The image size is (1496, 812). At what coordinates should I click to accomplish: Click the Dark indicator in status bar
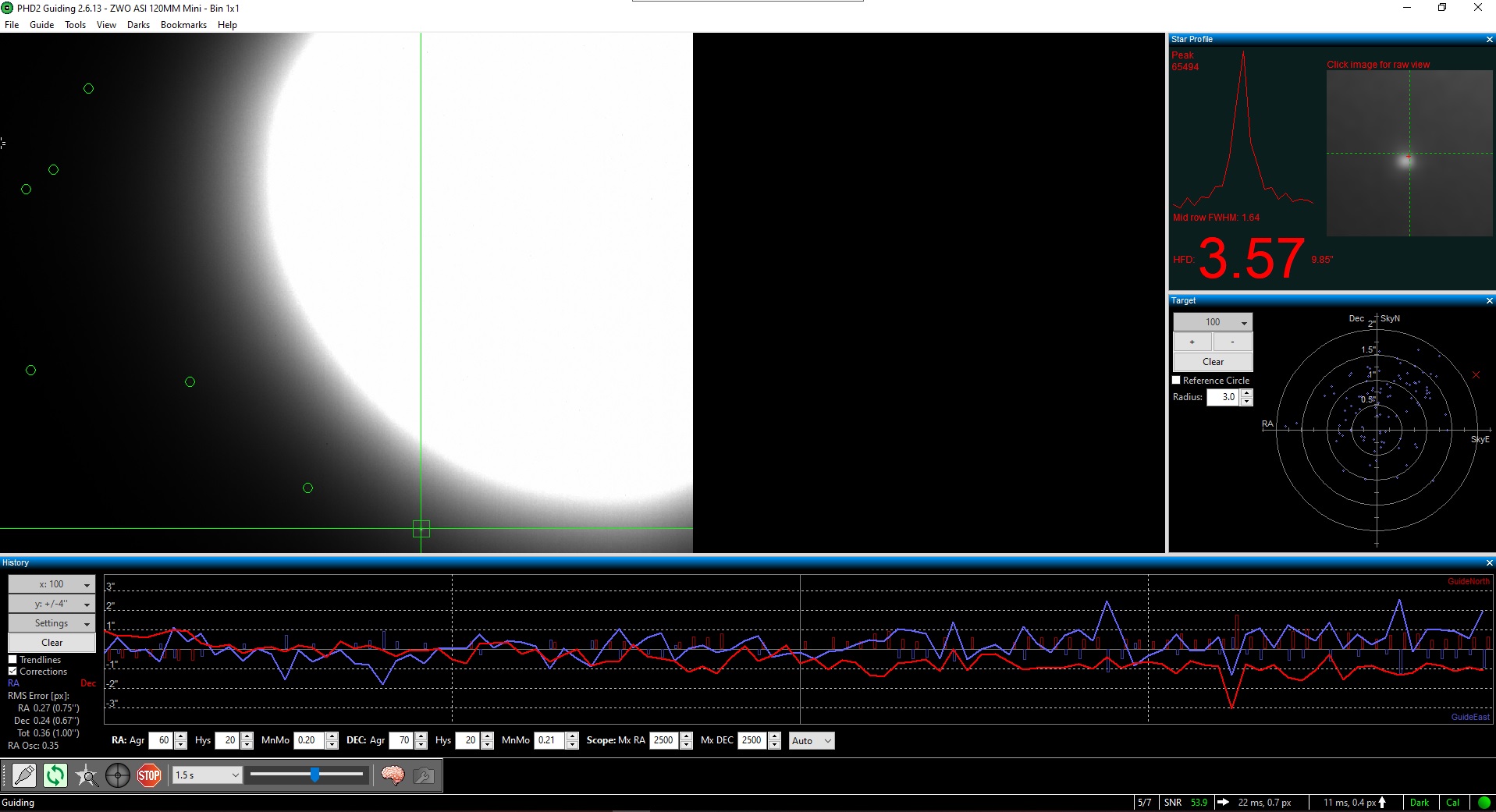(x=1420, y=803)
